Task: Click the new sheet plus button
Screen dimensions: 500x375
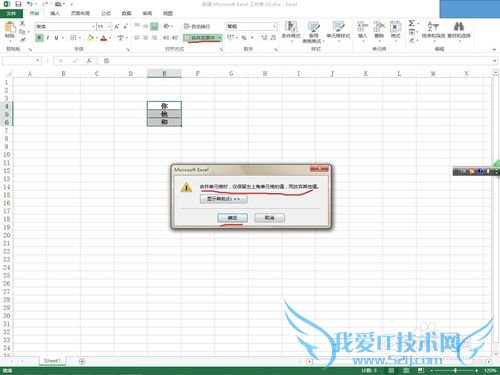Action: [82, 361]
